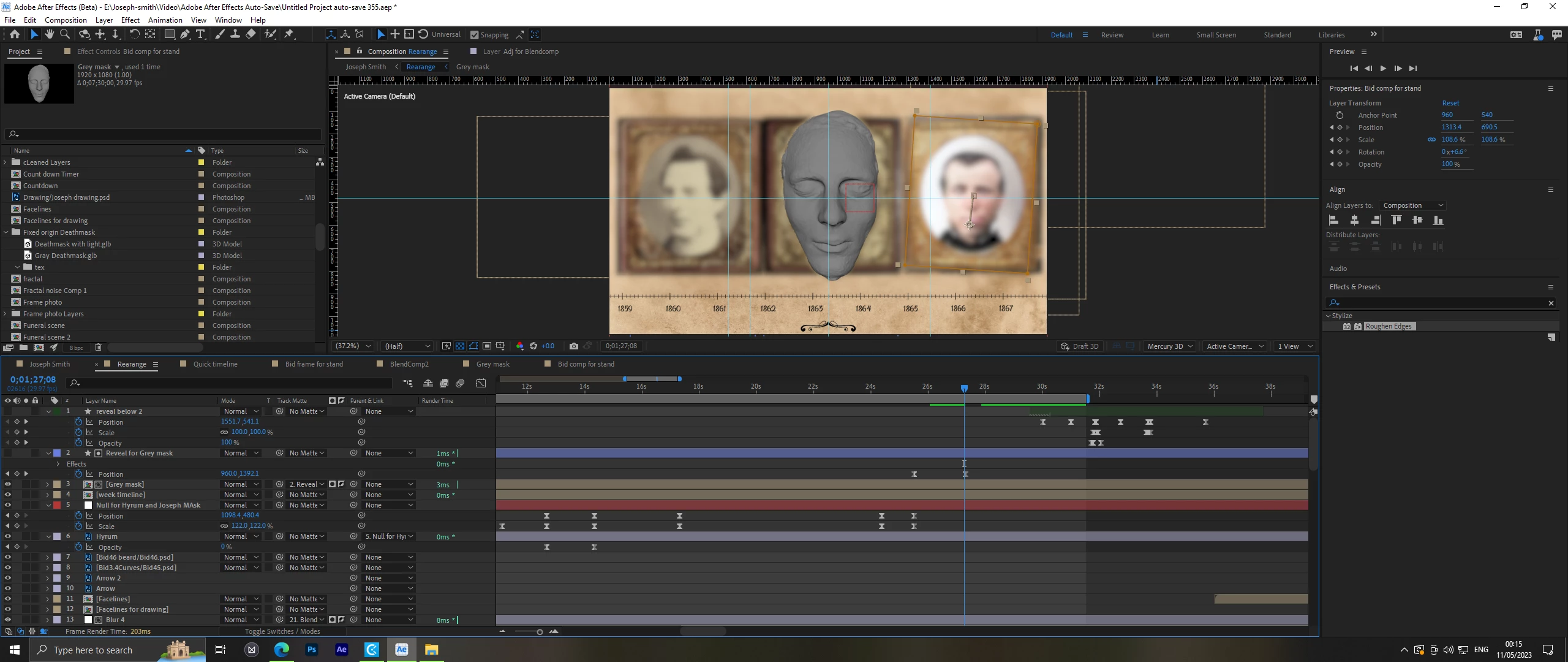Toggle the Snapping checkbox
Screen dimensions: 1568x662
474,35
